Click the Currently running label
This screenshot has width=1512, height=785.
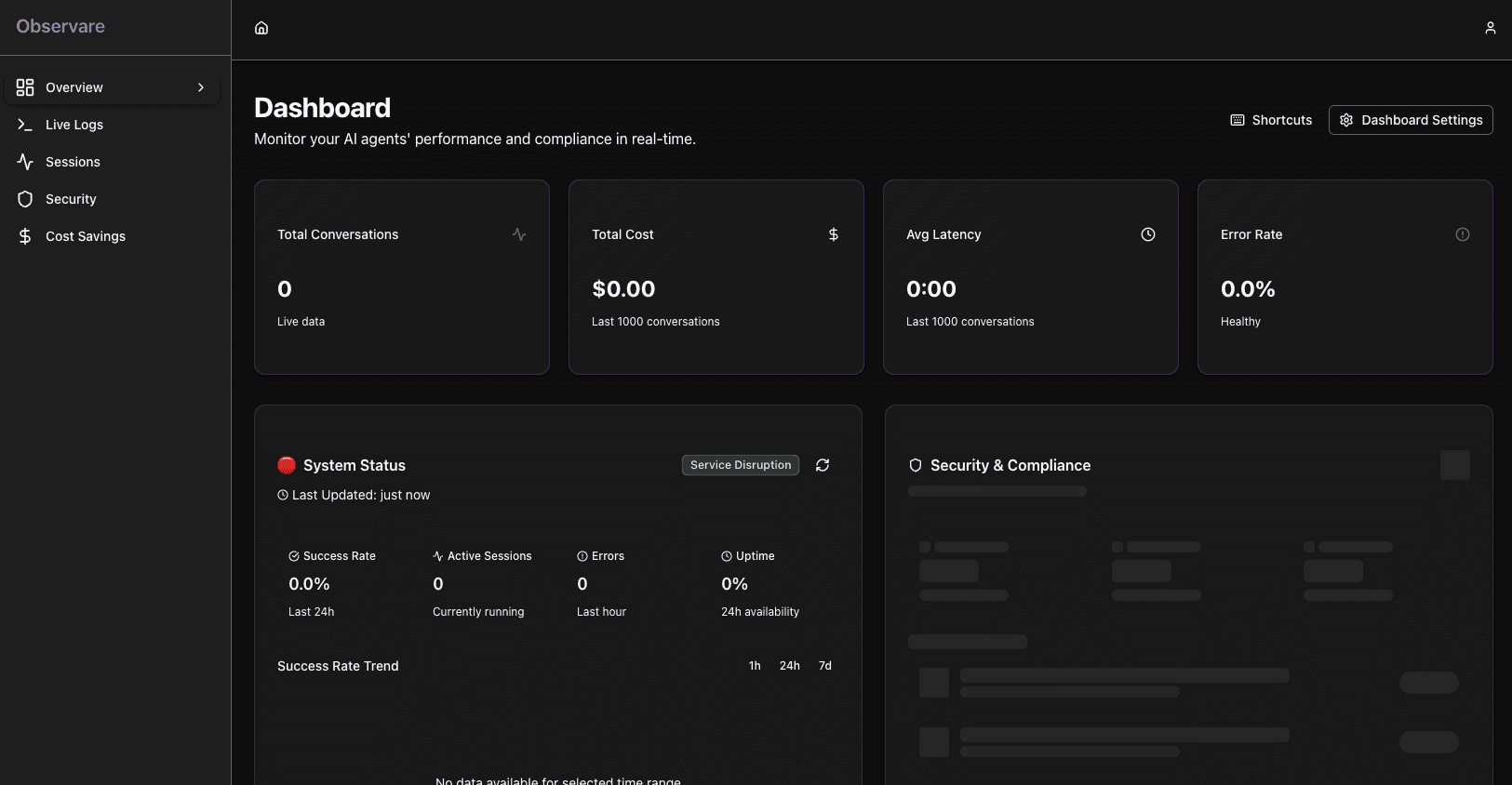point(478,612)
